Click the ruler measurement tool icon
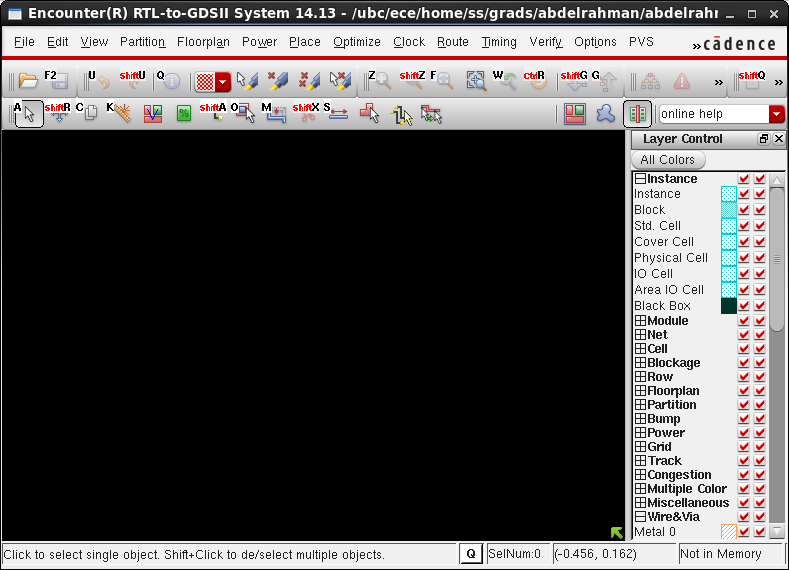This screenshot has width=789, height=570. (122, 113)
